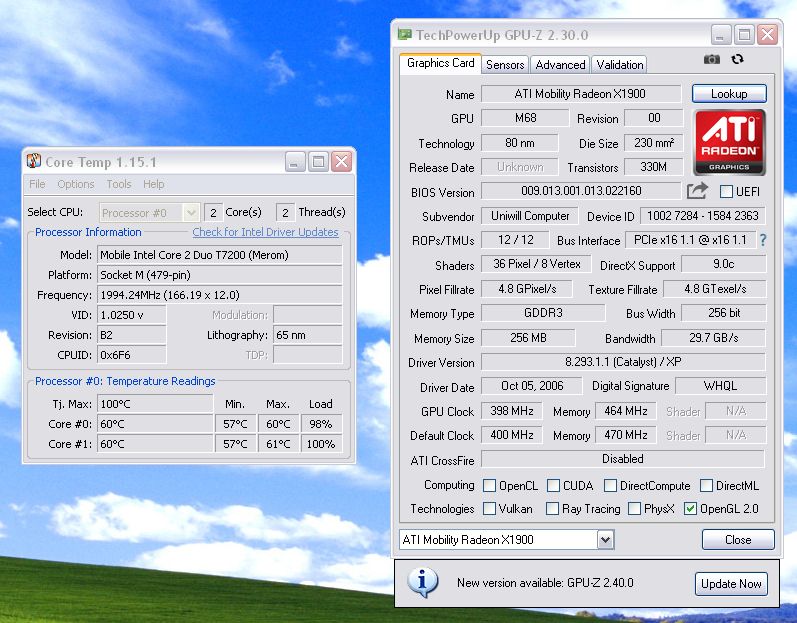The width and height of the screenshot is (797, 623).
Task: Uncheck the OpenGL 2.0 checkbox
Action: click(690, 509)
